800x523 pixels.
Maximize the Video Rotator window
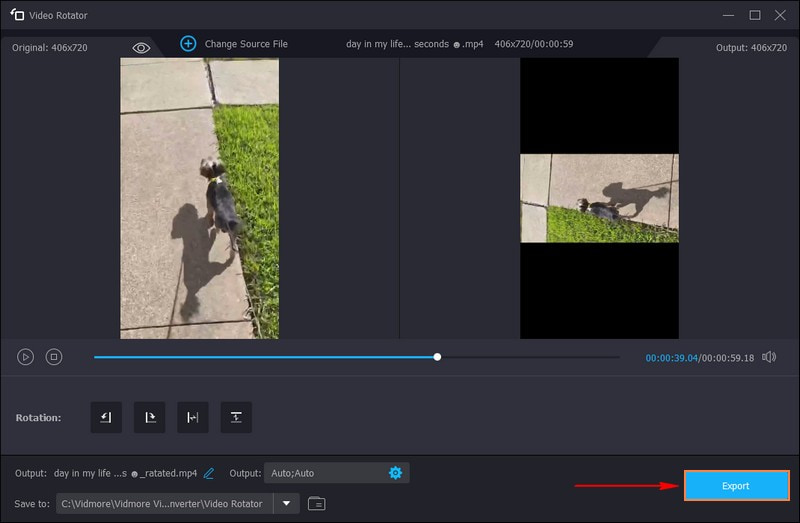(x=755, y=15)
